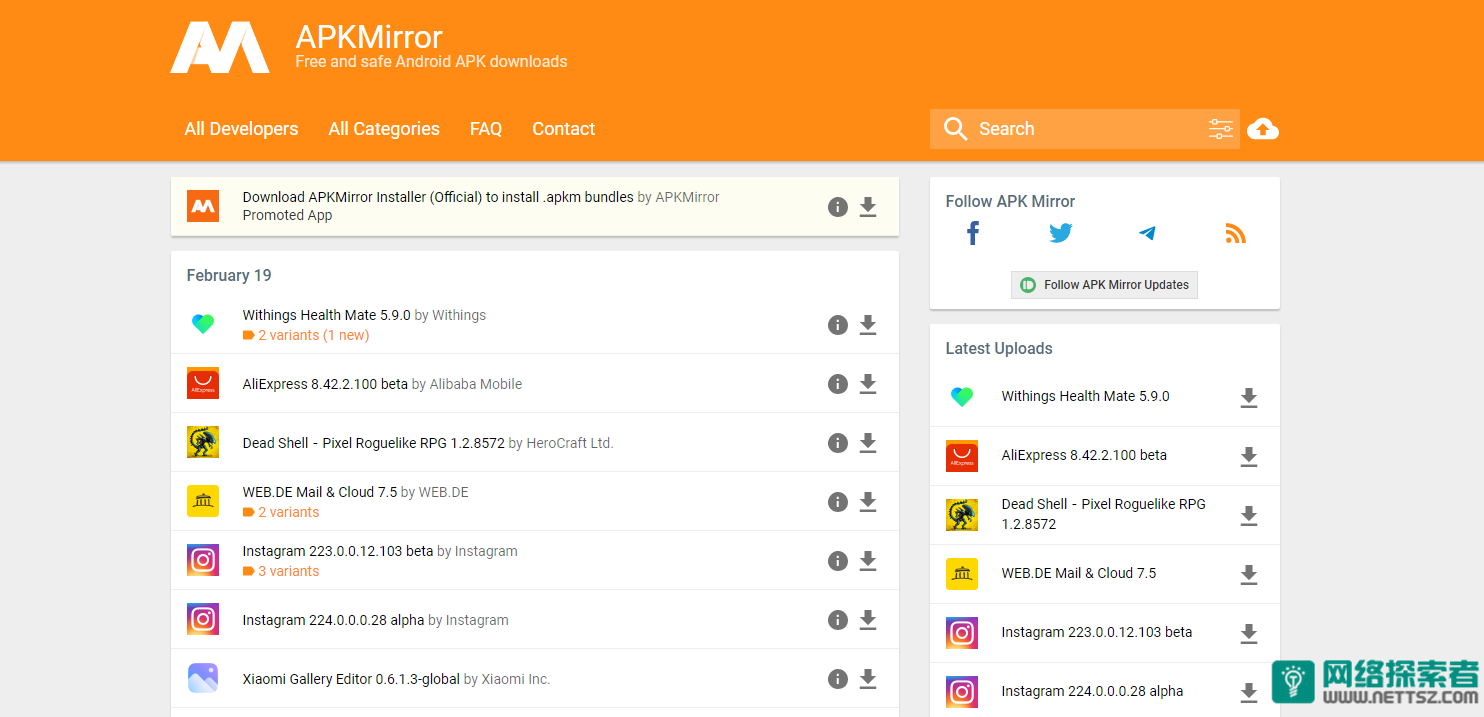This screenshot has height=717, width=1484.
Task: Open the Contact page
Action: point(564,129)
